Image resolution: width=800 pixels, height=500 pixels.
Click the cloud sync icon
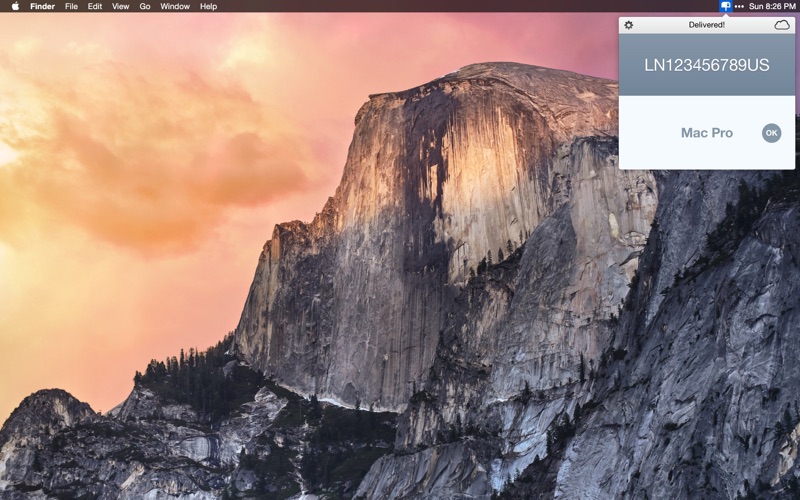(782, 25)
